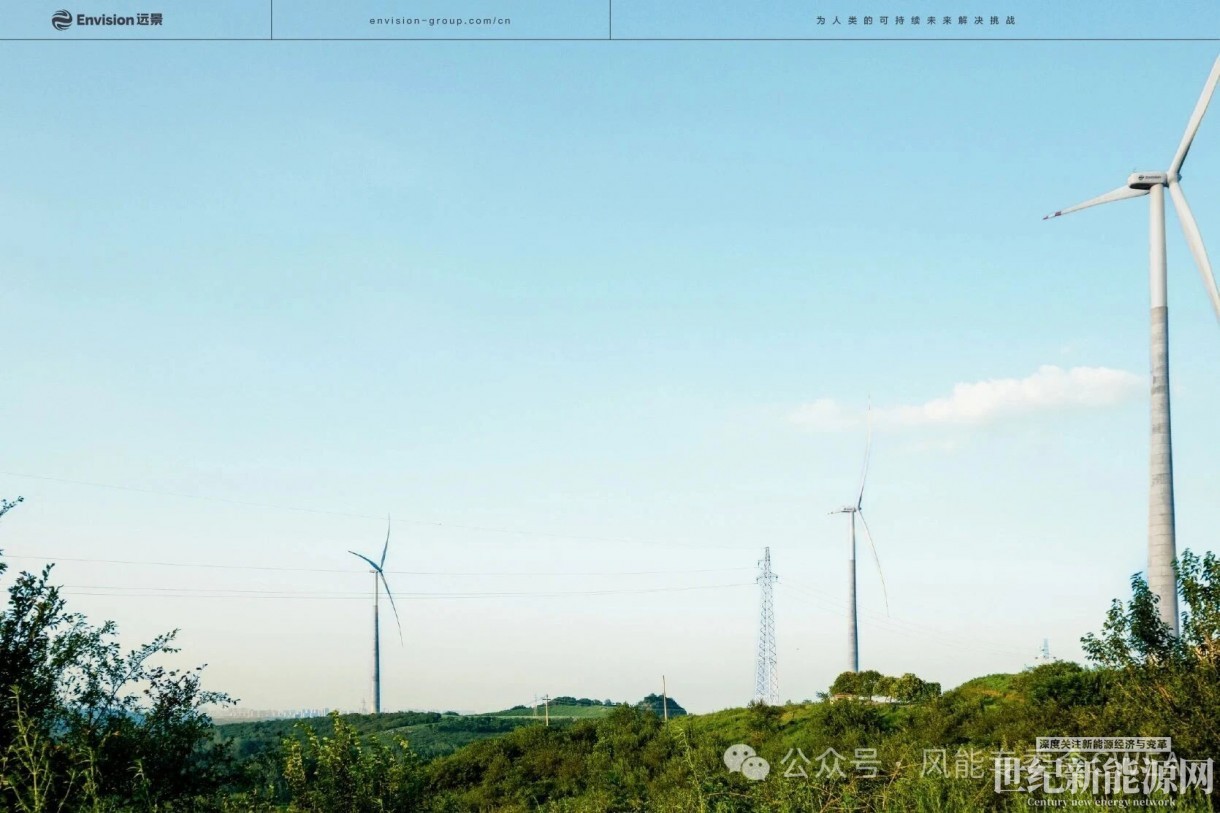Screen dimensions: 1220x813
Task: Open the envision-group.com/cn link
Action: click(x=440, y=20)
